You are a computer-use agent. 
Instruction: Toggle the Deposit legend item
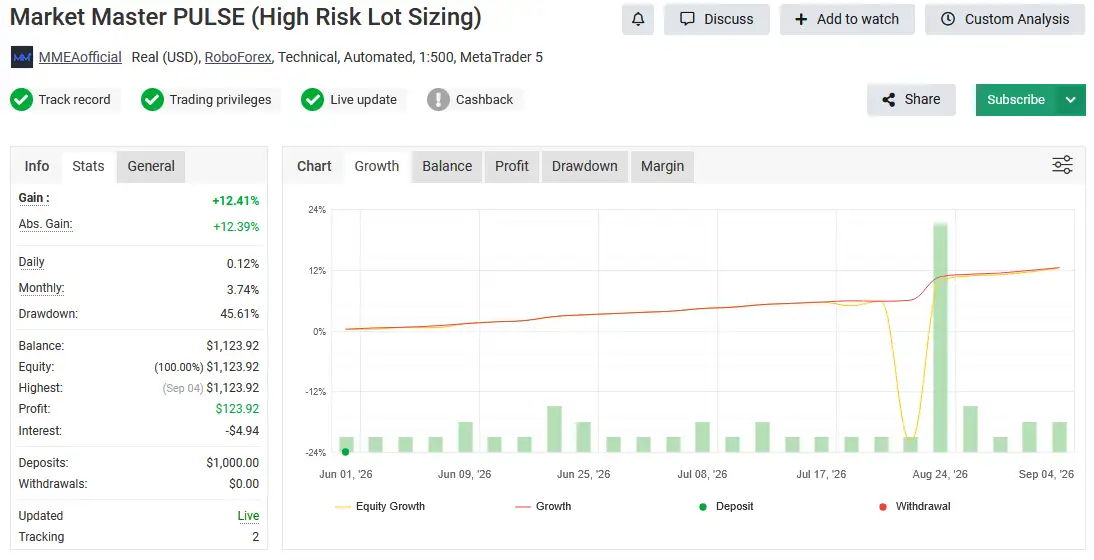(x=726, y=506)
